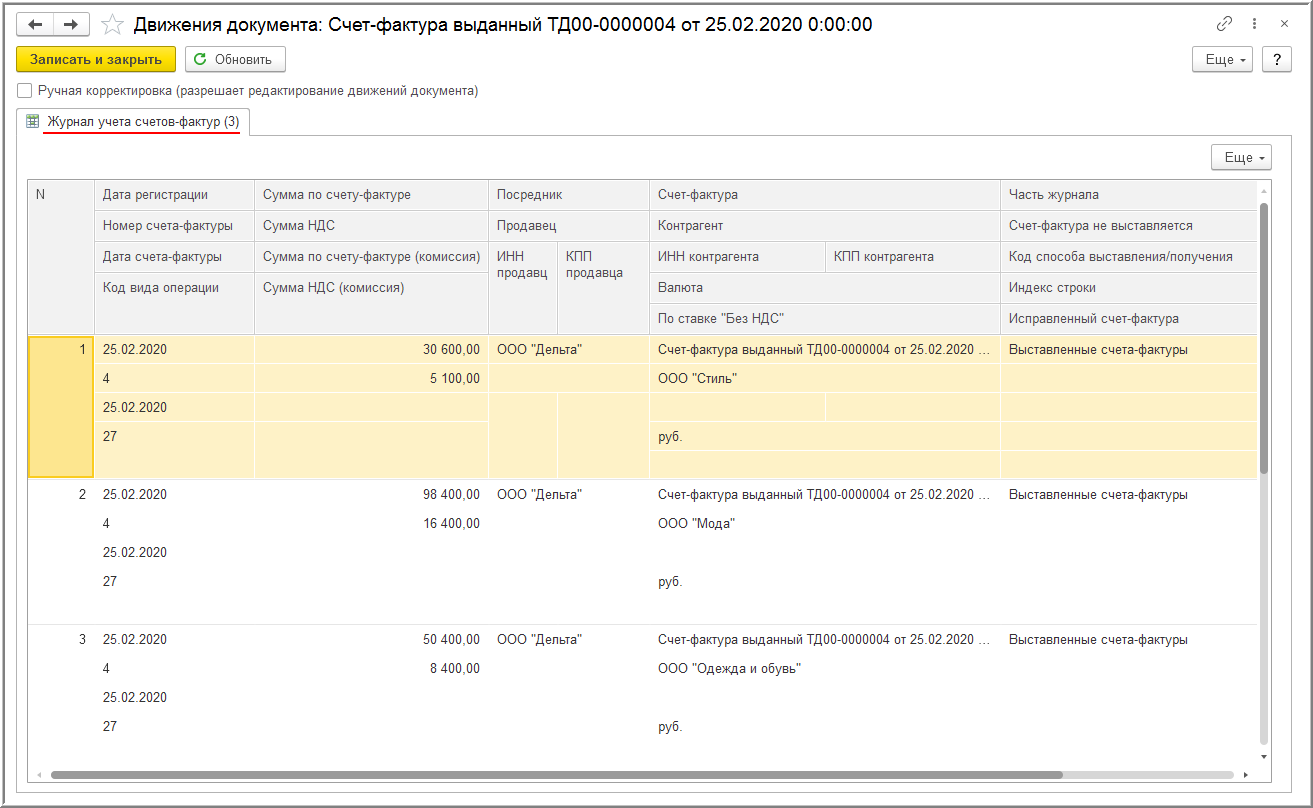
Task: Click 'Код способа выставления/получения' header
Action: click(x=1129, y=257)
